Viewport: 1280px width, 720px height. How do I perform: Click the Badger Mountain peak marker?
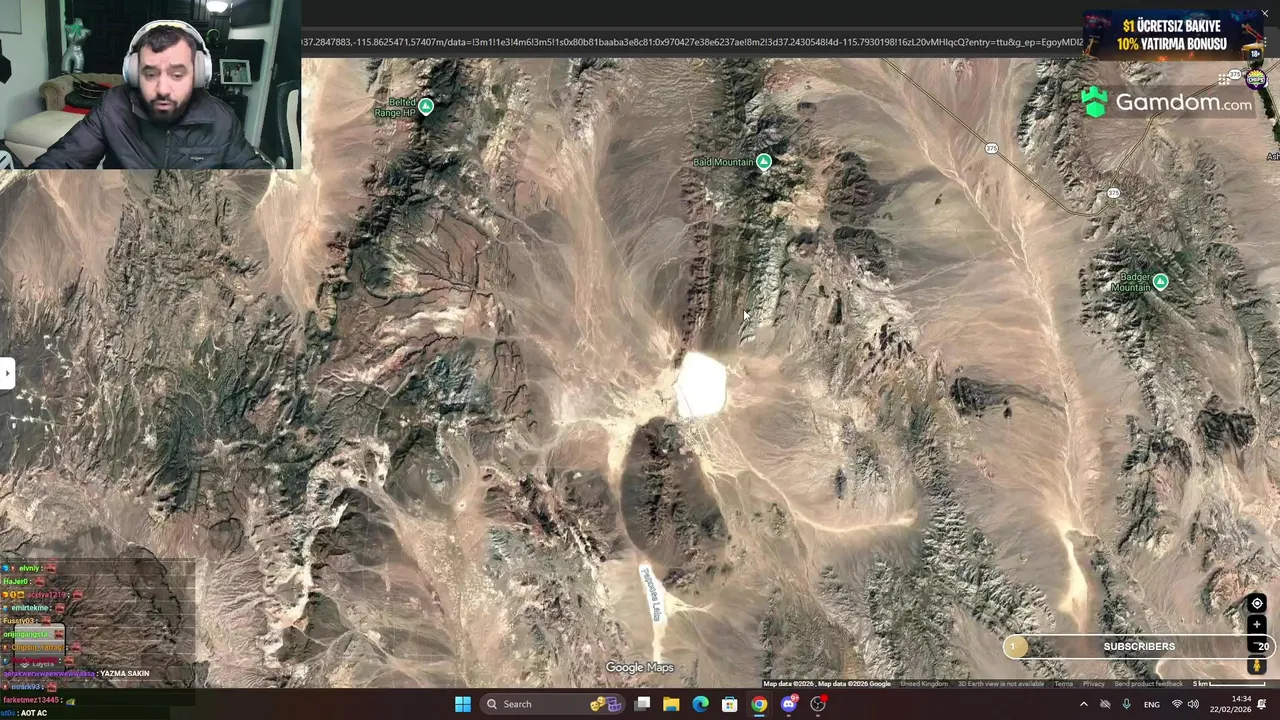1160,282
